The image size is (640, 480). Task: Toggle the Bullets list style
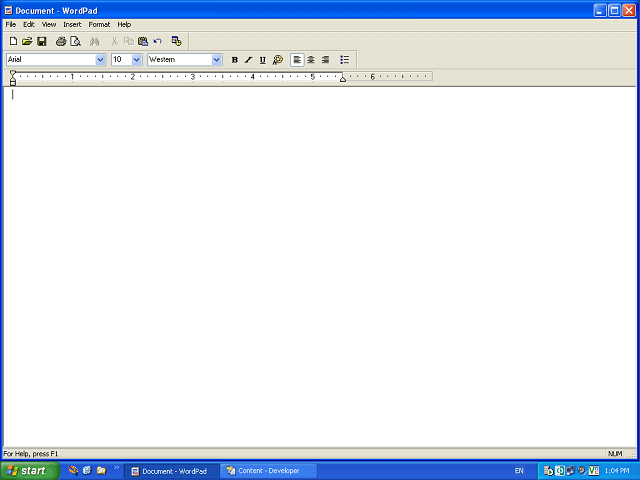[344, 60]
